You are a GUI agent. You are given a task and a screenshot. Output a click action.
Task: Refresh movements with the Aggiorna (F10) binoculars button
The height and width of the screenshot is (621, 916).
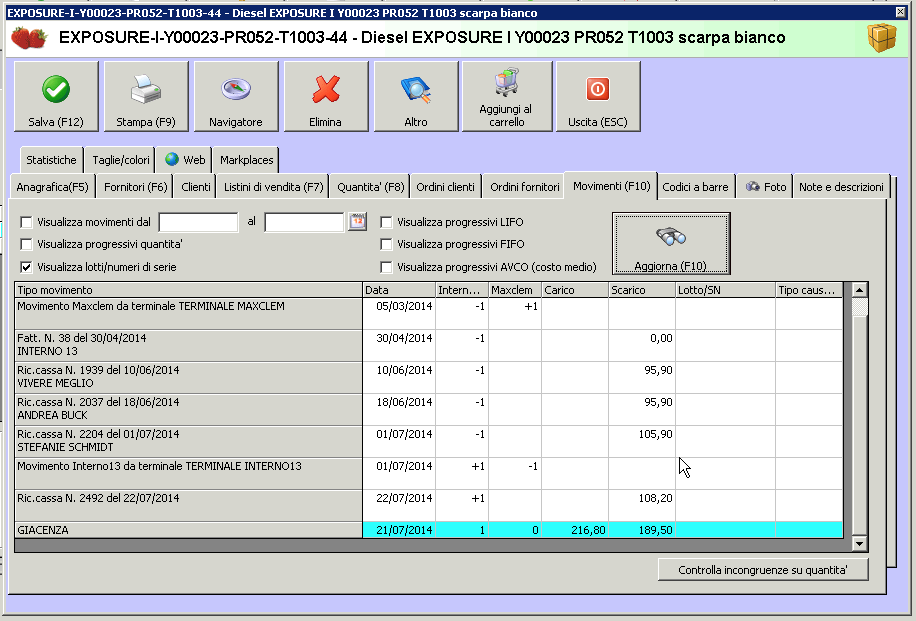[671, 243]
